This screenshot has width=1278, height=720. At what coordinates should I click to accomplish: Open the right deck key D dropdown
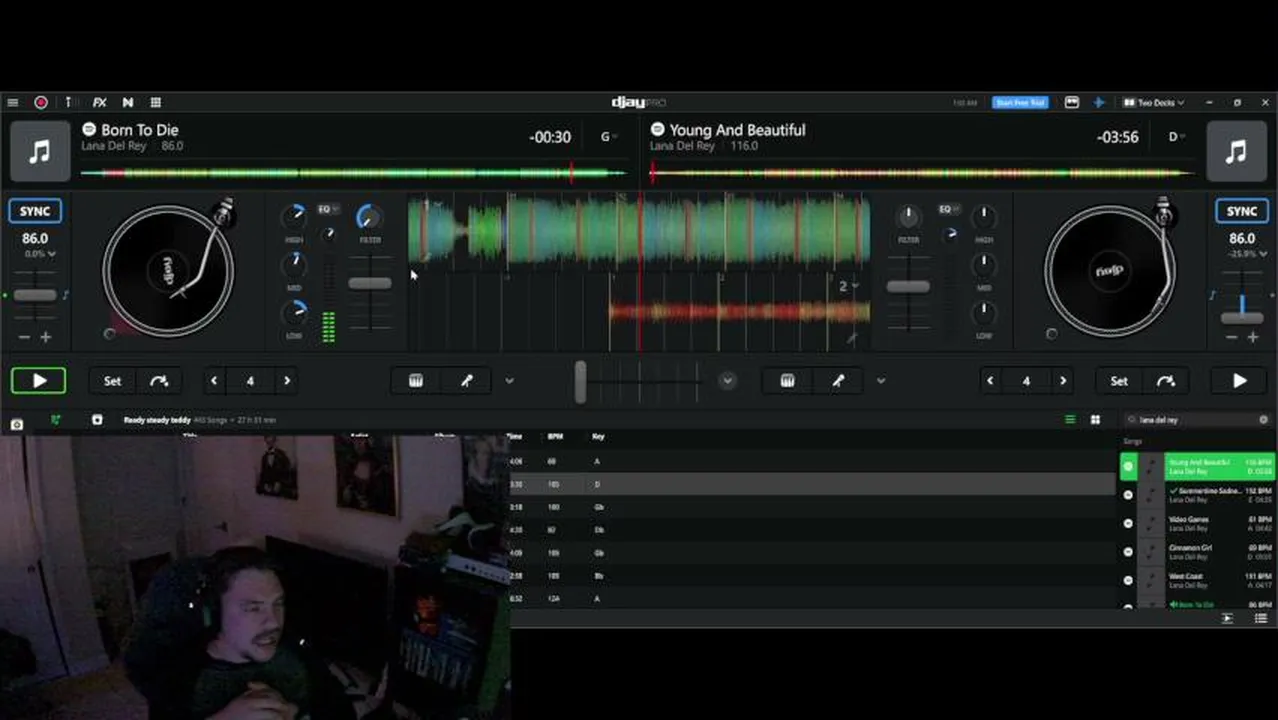coord(1176,137)
